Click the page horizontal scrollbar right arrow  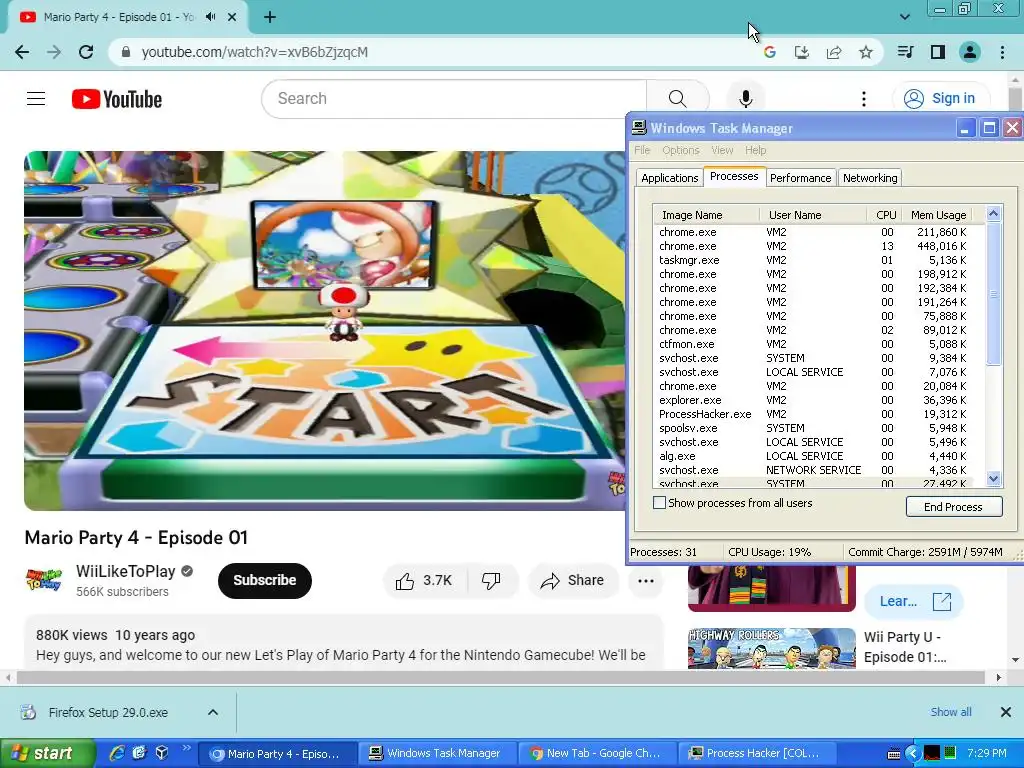[999, 678]
